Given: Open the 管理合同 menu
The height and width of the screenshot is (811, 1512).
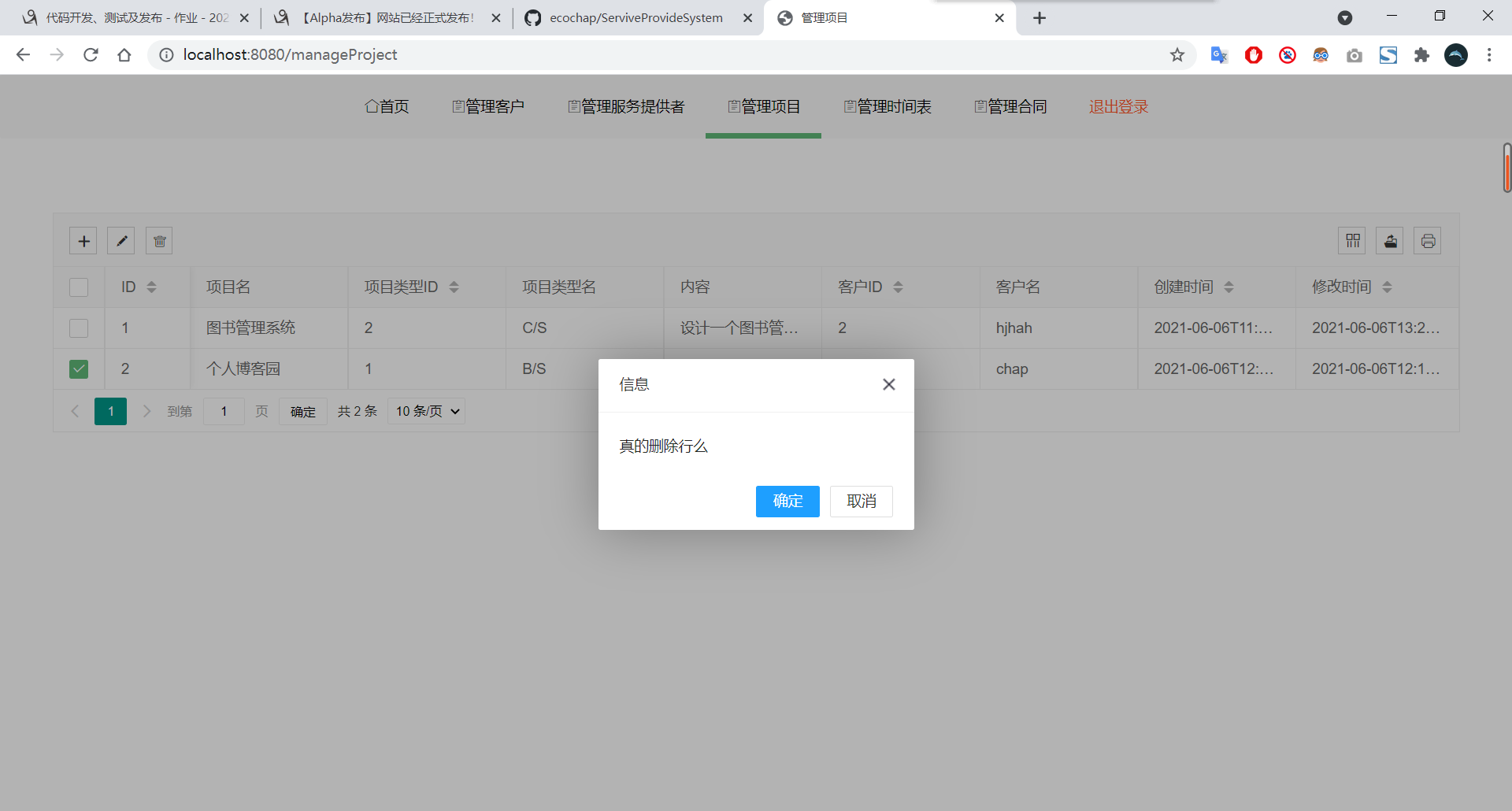Looking at the screenshot, I should point(1010,106).
